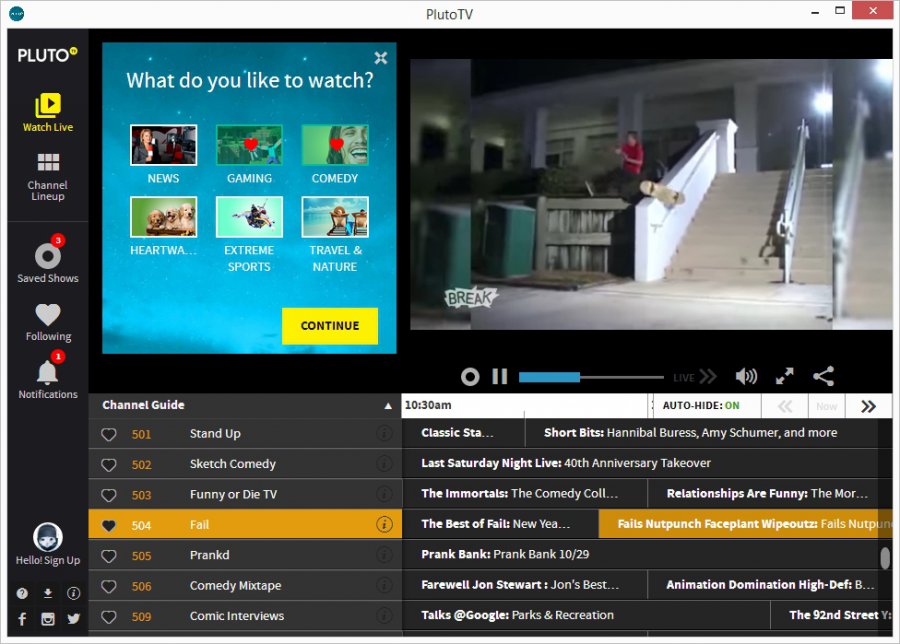This screenshot has width=900, height=644.
Task: Select the EXTREME SPORTS category
Action: tap(249, 217)
